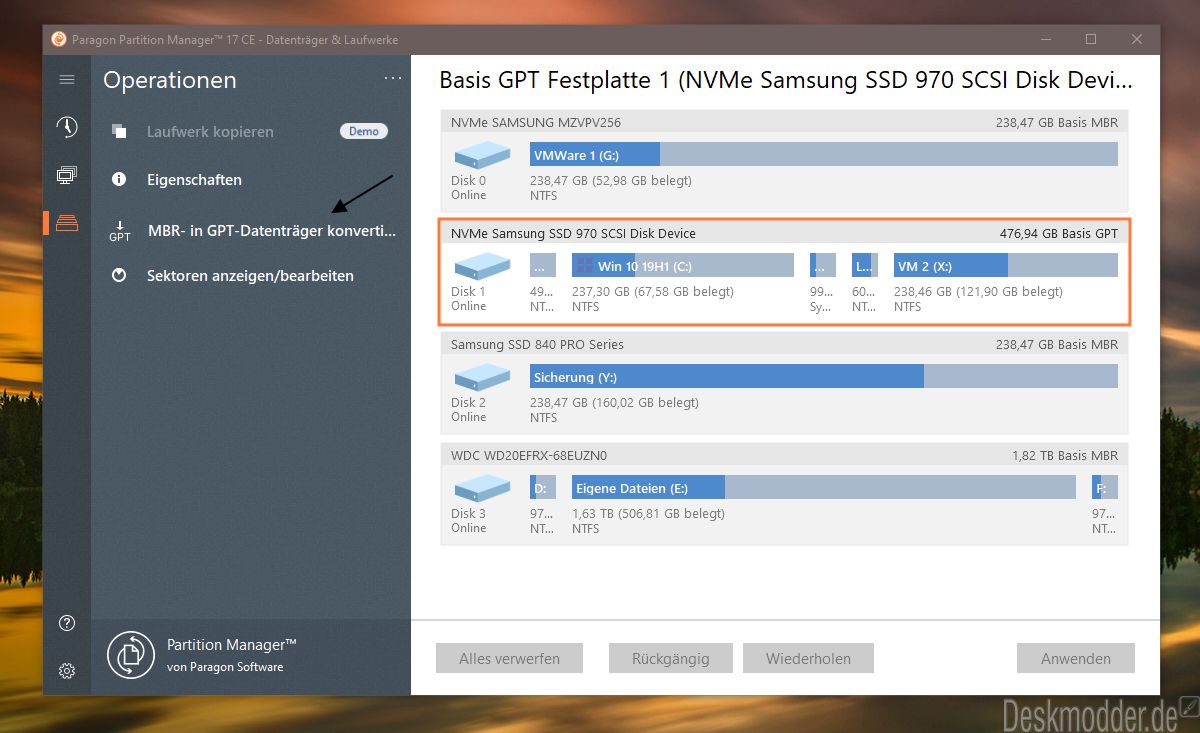Click the Rückgängig button
The height and width of the screenshot is (733, 1200).
pyautogui.click(x=671, y=659)
